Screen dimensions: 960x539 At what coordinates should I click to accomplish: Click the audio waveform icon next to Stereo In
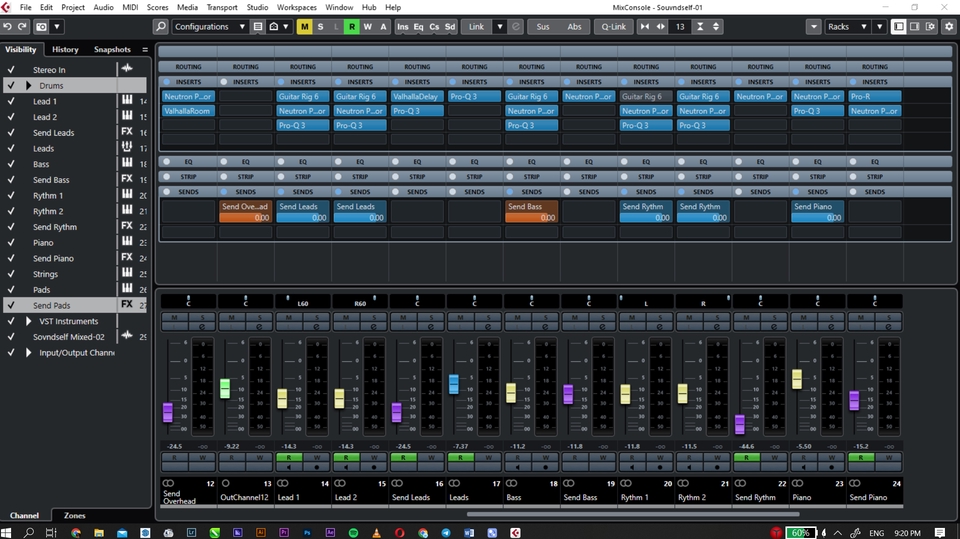pos(127,69)
